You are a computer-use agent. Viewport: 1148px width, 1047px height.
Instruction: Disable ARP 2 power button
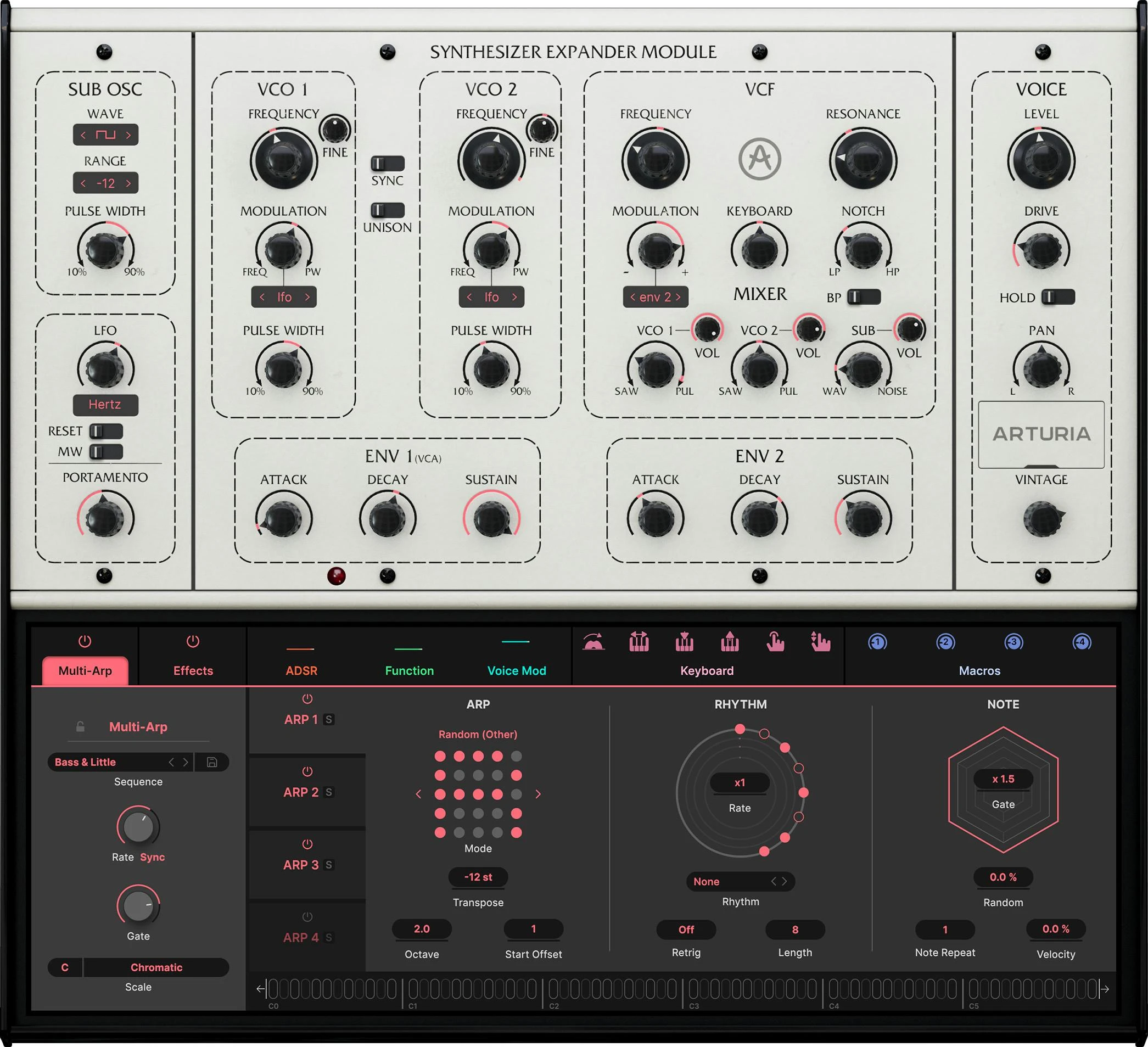click(x=307, y=771)
